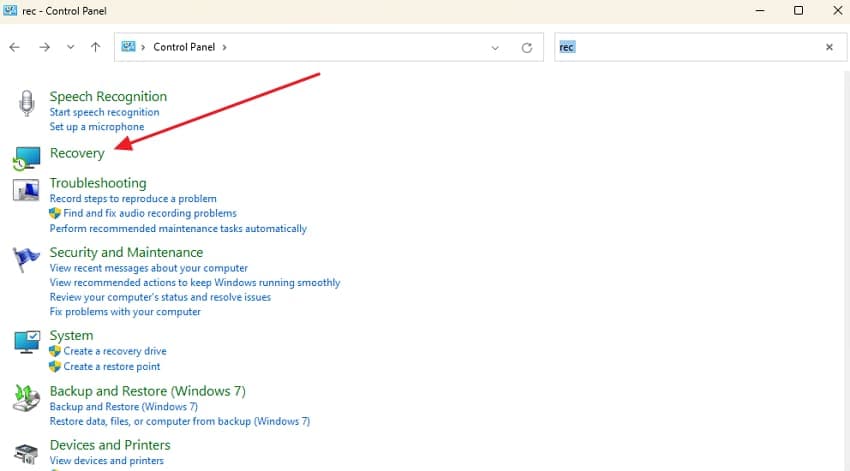Click 'Restore data, files, or computer from backup'
The width and height of the screenshot is (850, 471).
click(x=180, y=422)
